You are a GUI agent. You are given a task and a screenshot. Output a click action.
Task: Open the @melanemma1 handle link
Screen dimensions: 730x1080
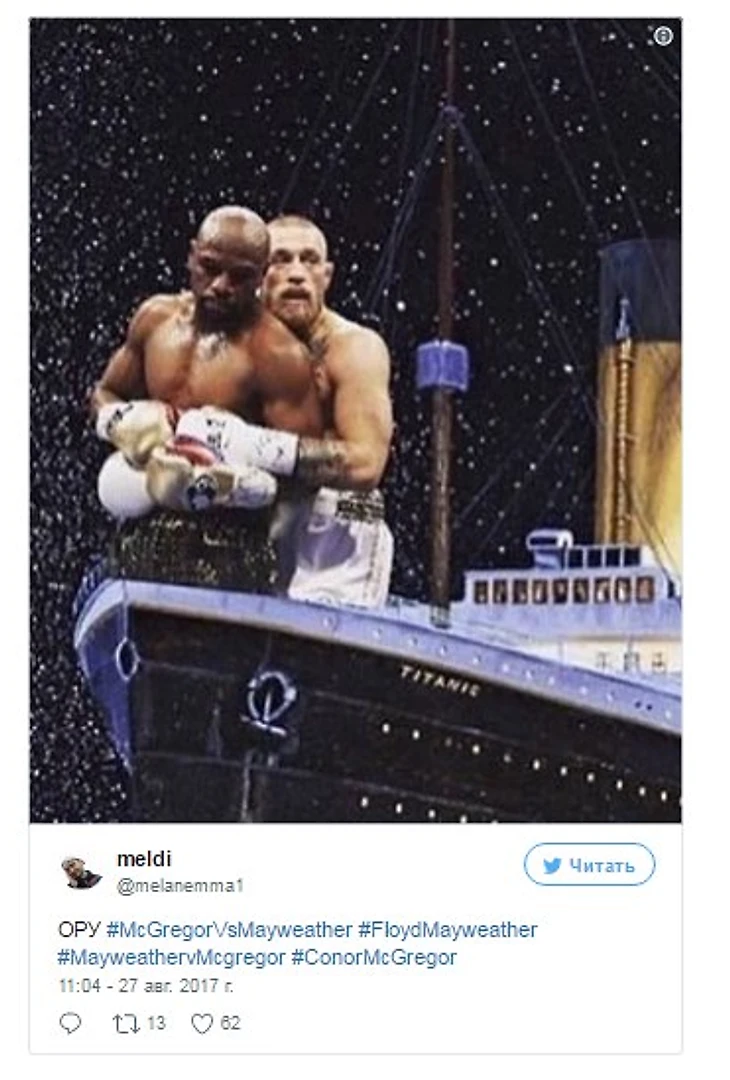tap(180, 886)
